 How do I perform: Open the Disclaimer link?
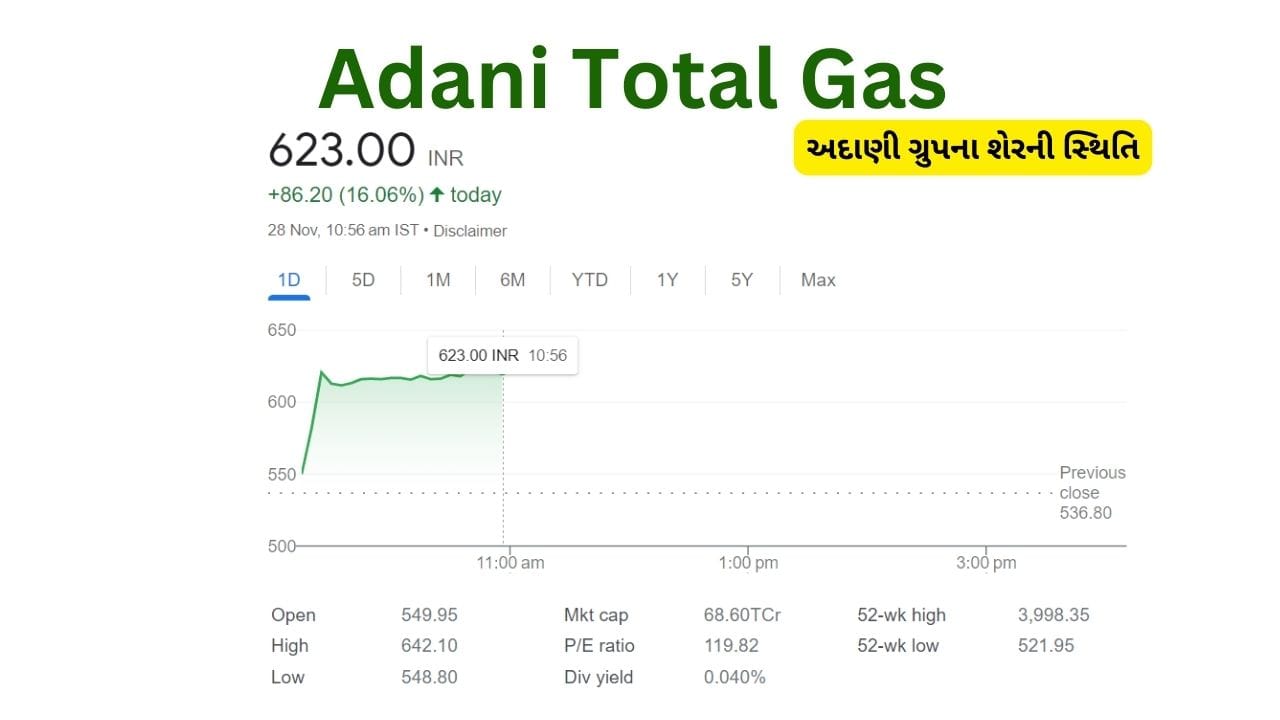pos(470,231)
